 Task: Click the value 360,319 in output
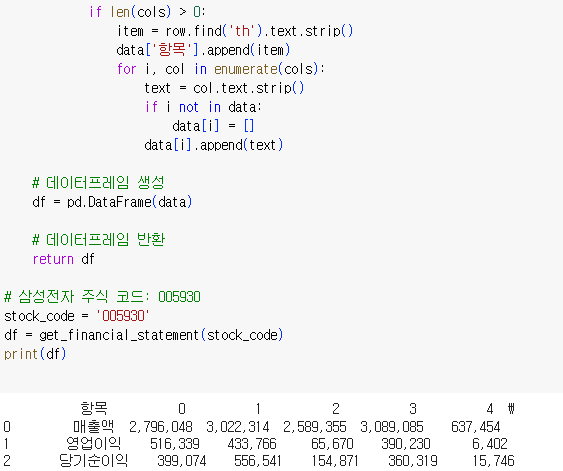click(x=413, y=461)
